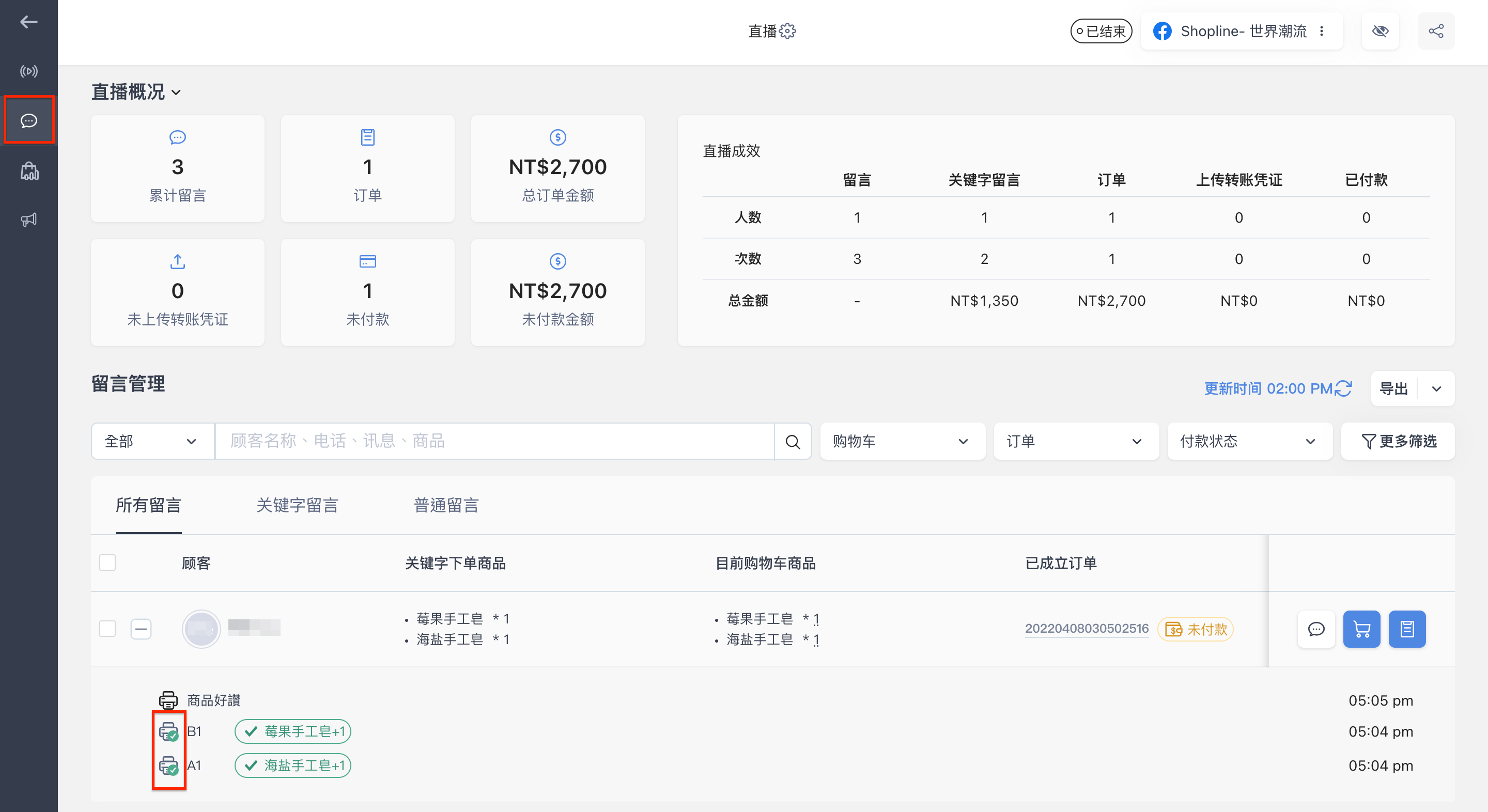
Task: Open live settings gear next to 直播
Action: [x=788, y=31]
